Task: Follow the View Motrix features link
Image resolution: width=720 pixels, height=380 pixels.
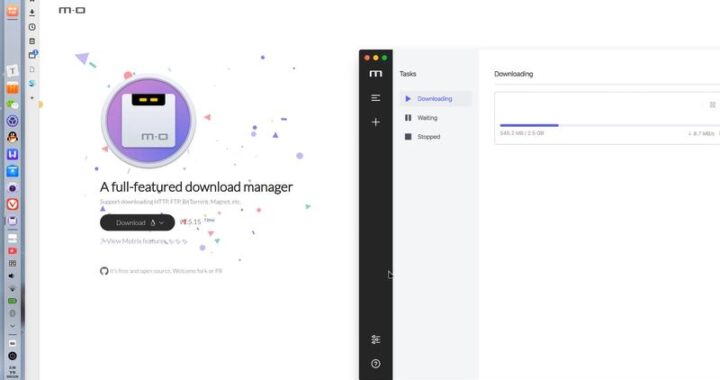Action: [144, 241]
